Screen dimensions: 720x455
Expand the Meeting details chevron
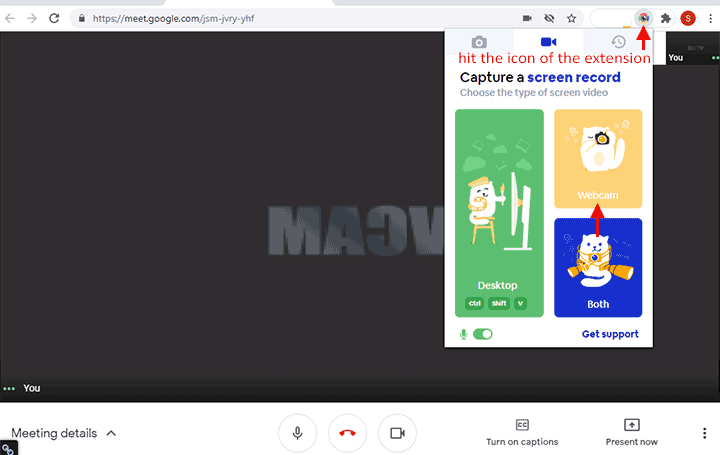pyautogui.click(x=111, y=433)
